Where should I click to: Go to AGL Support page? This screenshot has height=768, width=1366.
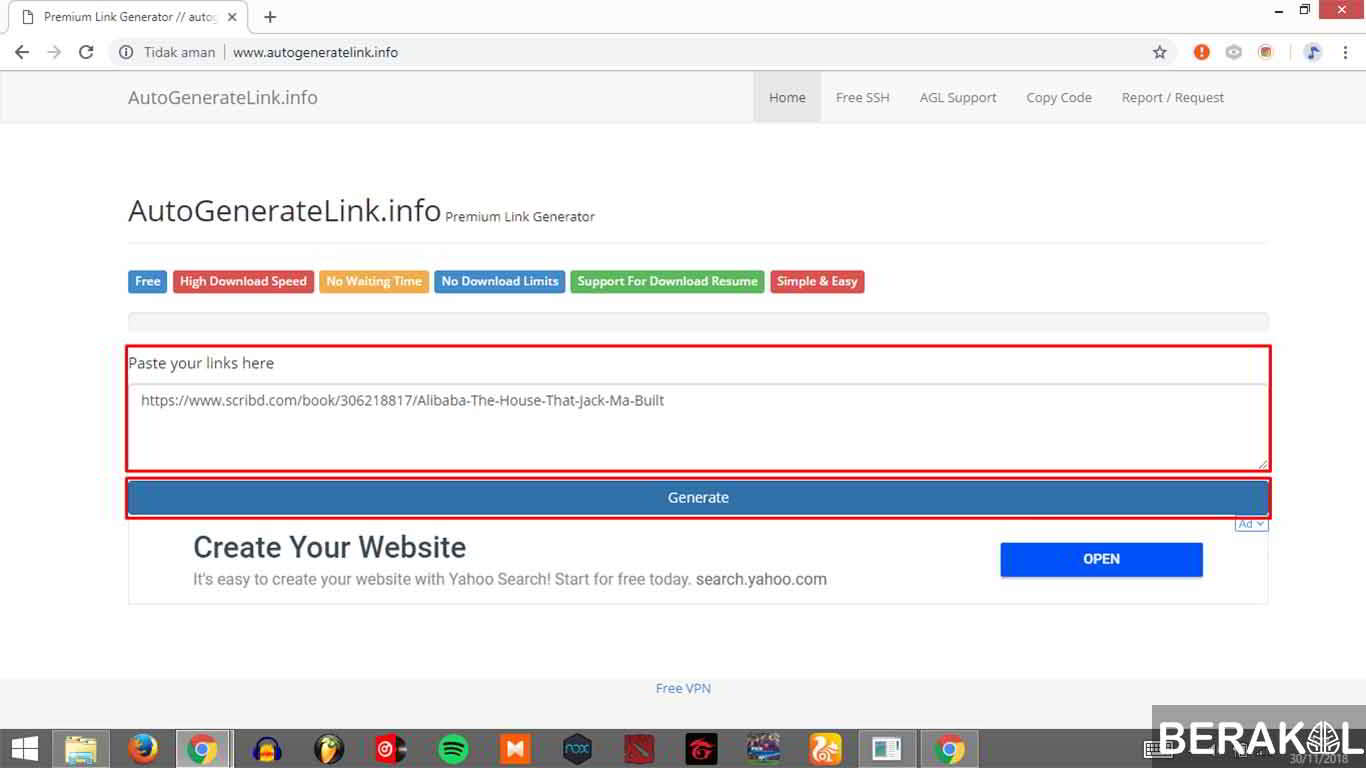(x=958, y=97)
